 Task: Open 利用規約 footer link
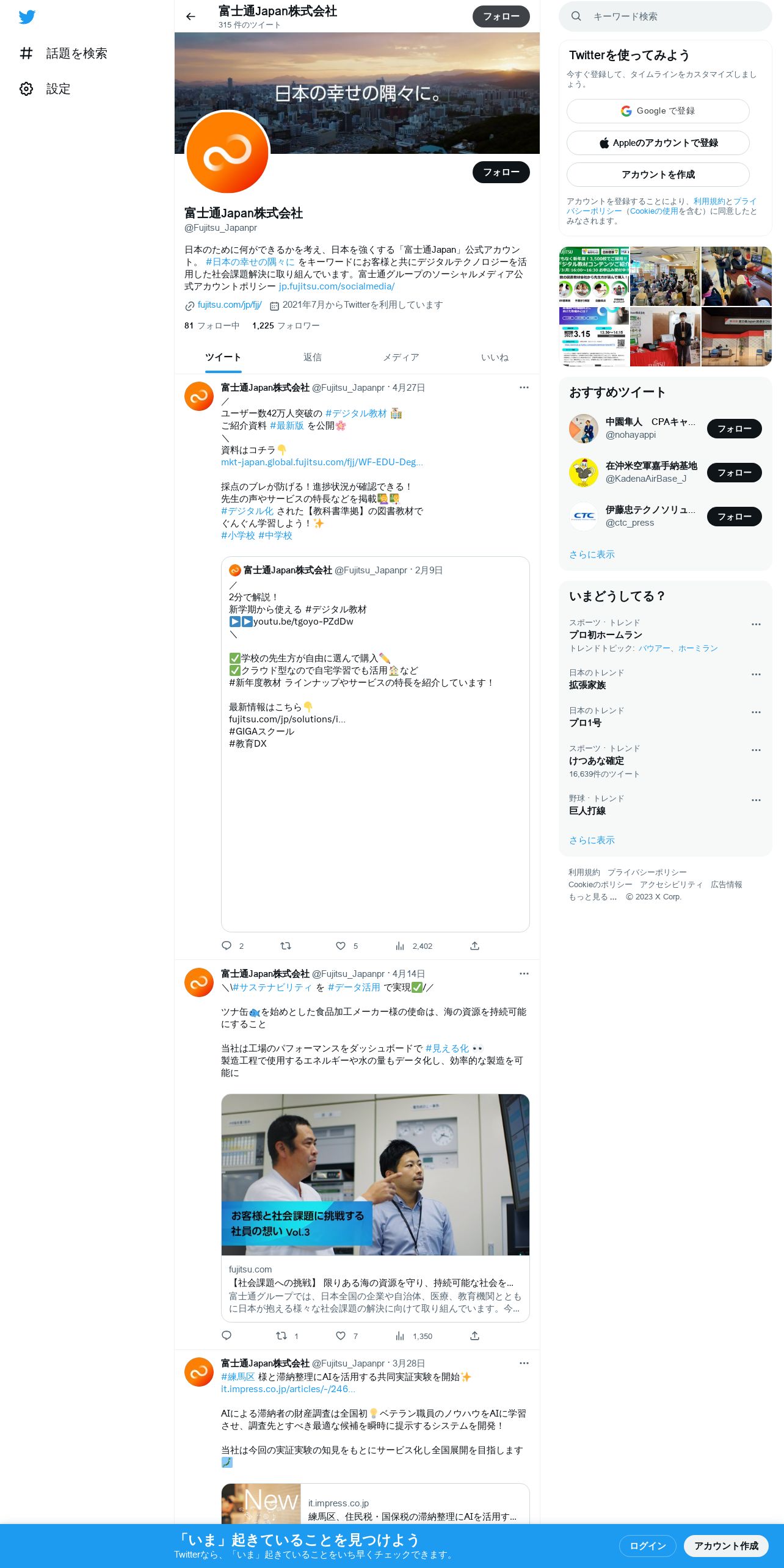point(584,873)
